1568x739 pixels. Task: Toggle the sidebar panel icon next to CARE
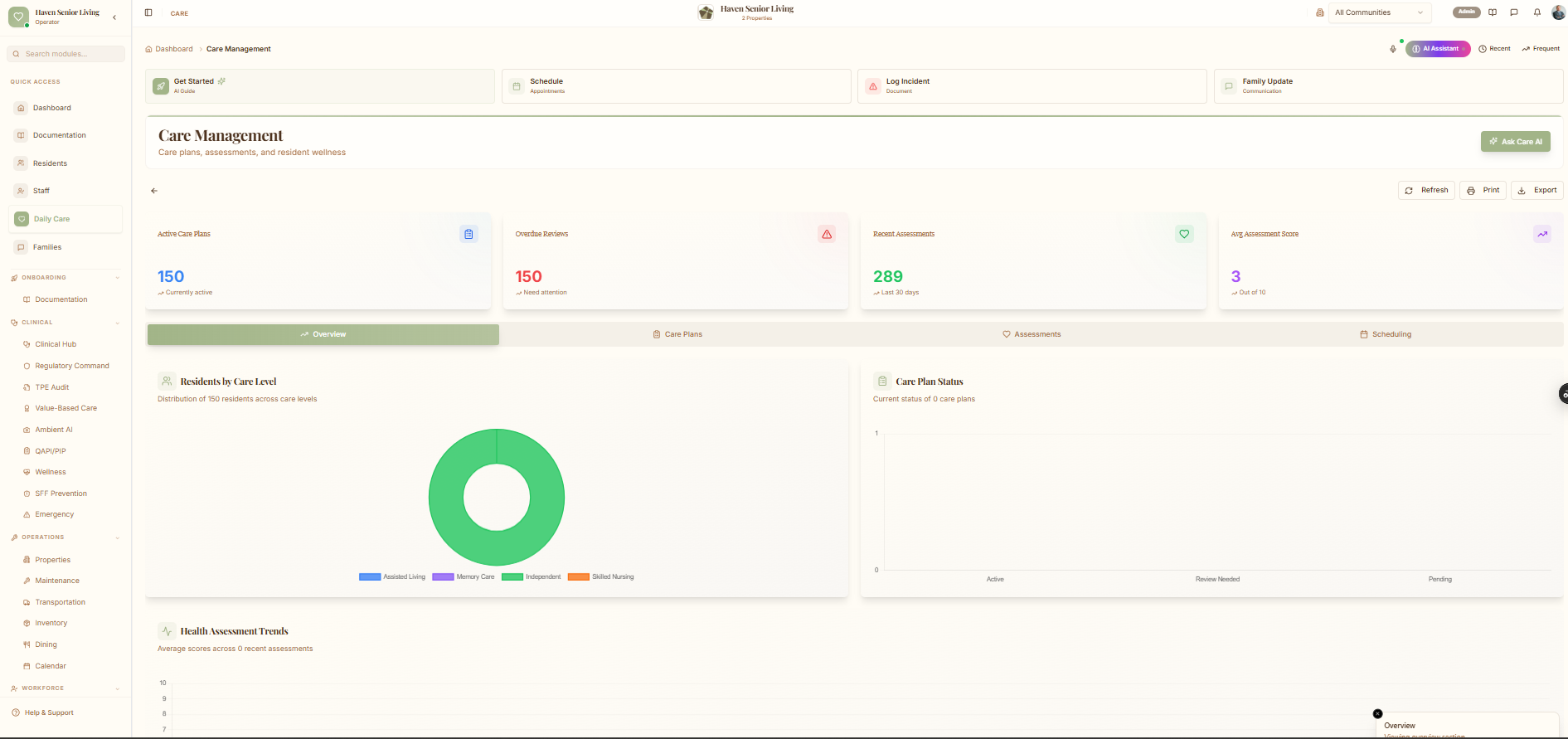click(148, 12)
